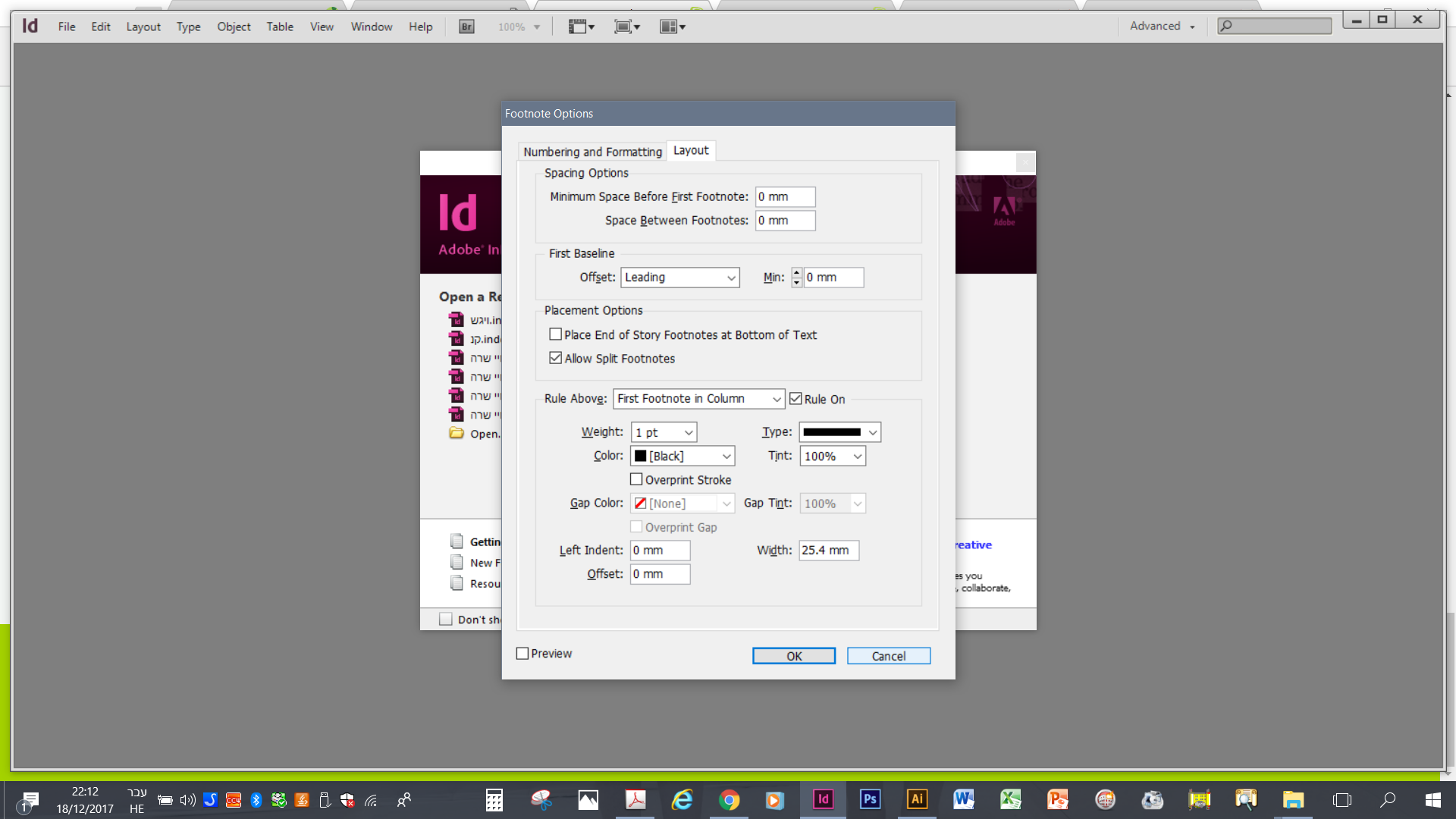Open the Layout menu in menu bar

pos(143,27)
